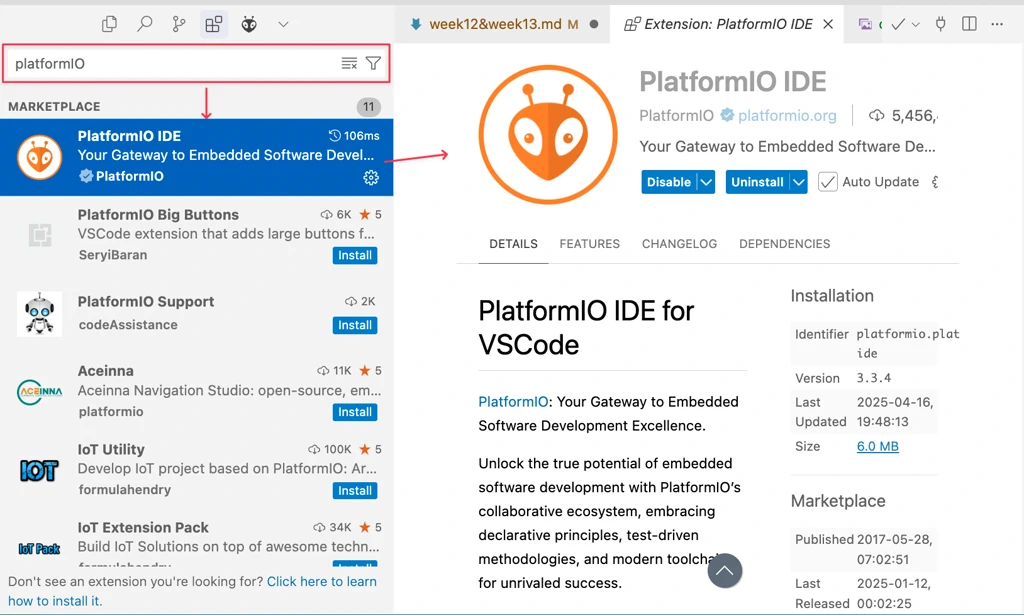The height and width of the screenshot is (615, 1024).
Task: Open the extensions filter funnel icon
Action: (x=374, y=63)
